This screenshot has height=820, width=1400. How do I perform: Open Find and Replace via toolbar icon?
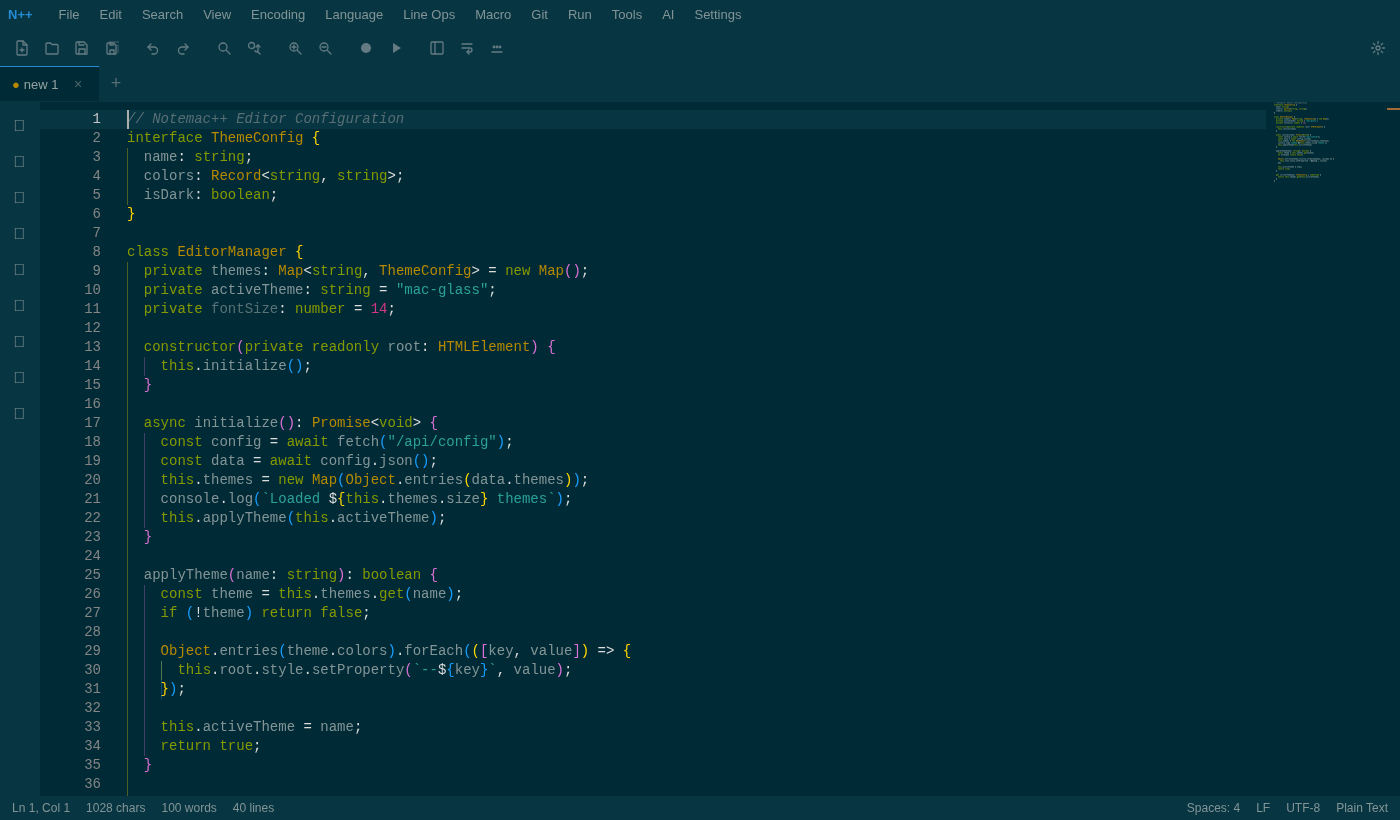pyautogui.click(x=254, y=47)
